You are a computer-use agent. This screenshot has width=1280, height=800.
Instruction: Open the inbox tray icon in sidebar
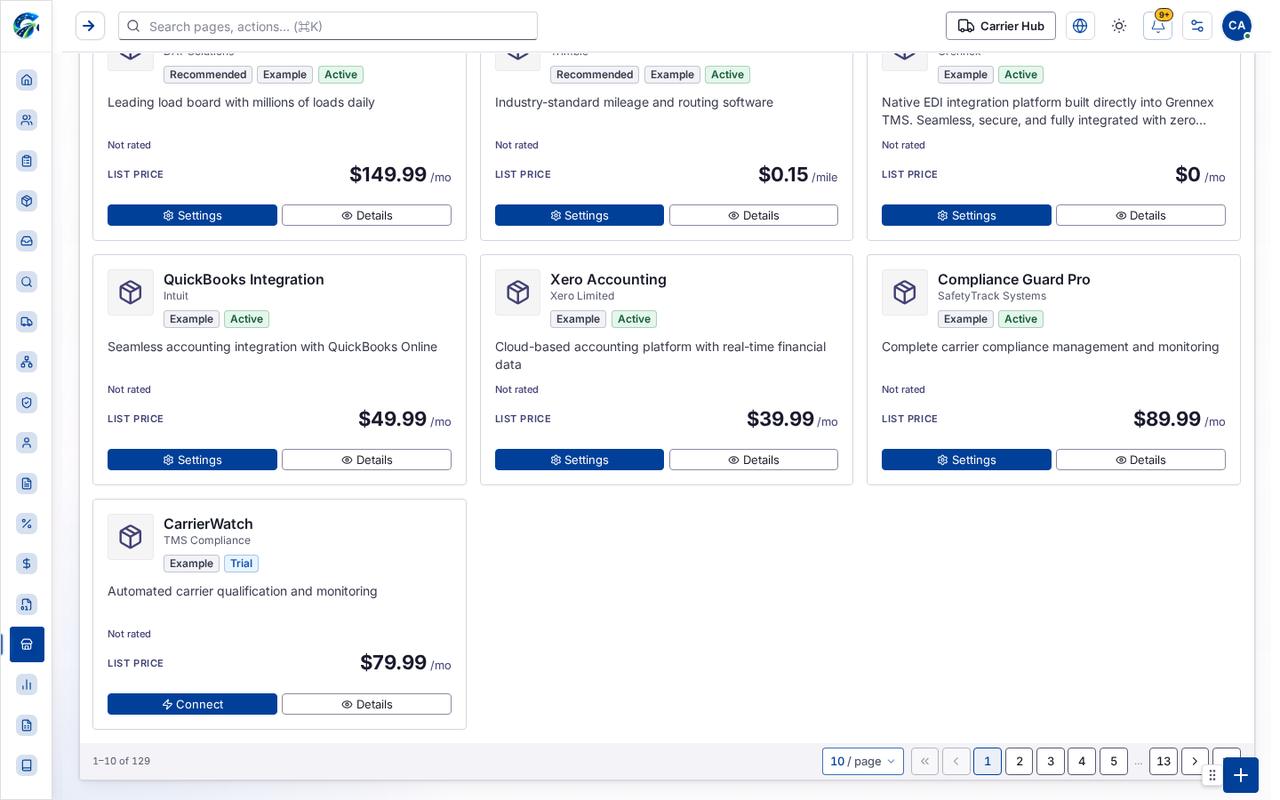[27, 241]
